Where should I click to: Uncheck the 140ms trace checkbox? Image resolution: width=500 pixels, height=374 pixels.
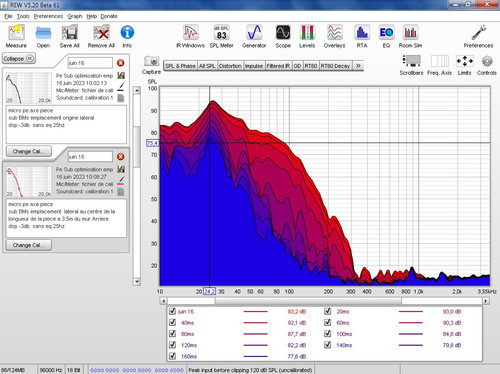point(328,345)
